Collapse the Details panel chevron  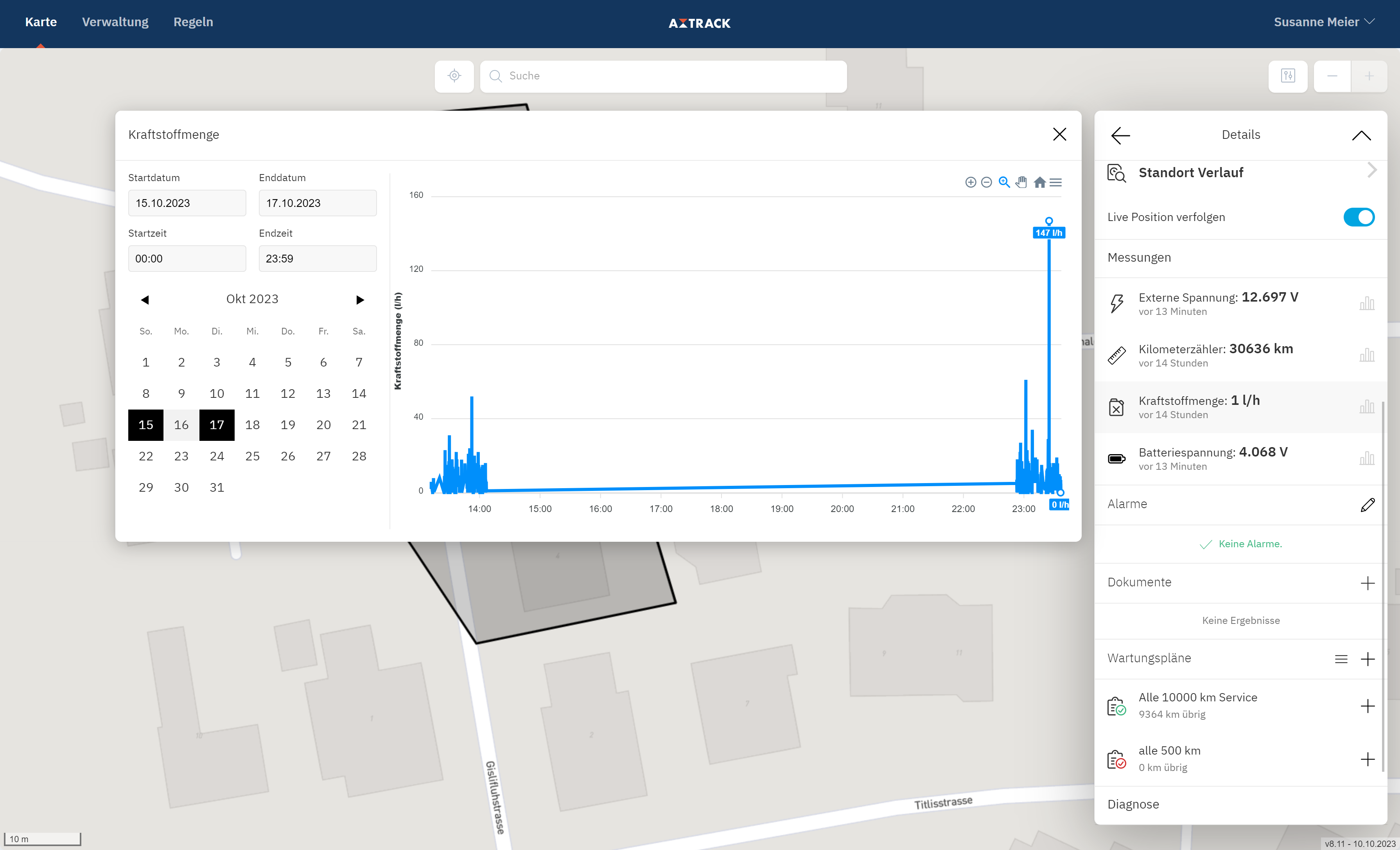(x=1361, y=135)
